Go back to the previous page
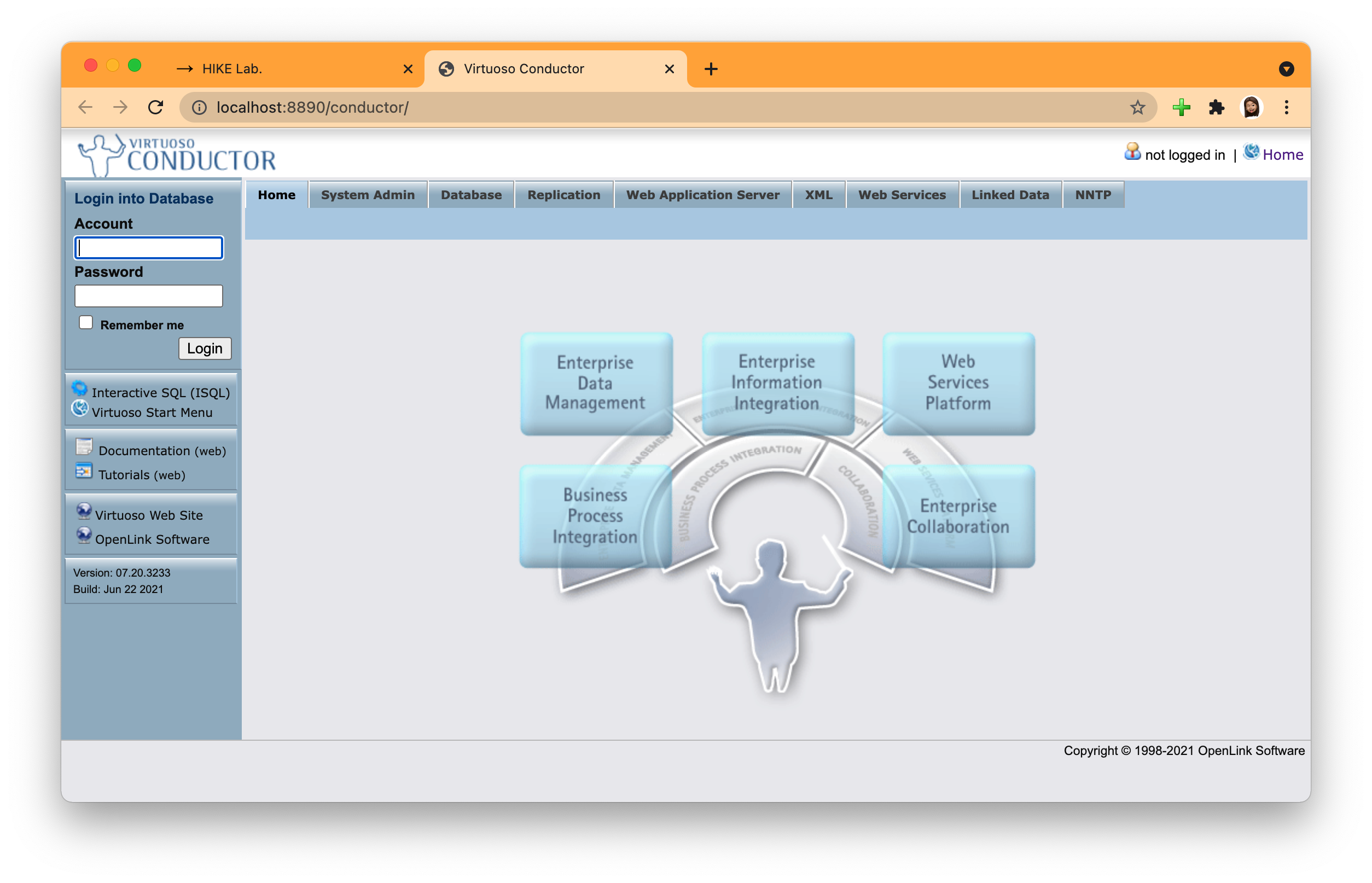This screenshot has height=883, width=1372. click(85, 107)
